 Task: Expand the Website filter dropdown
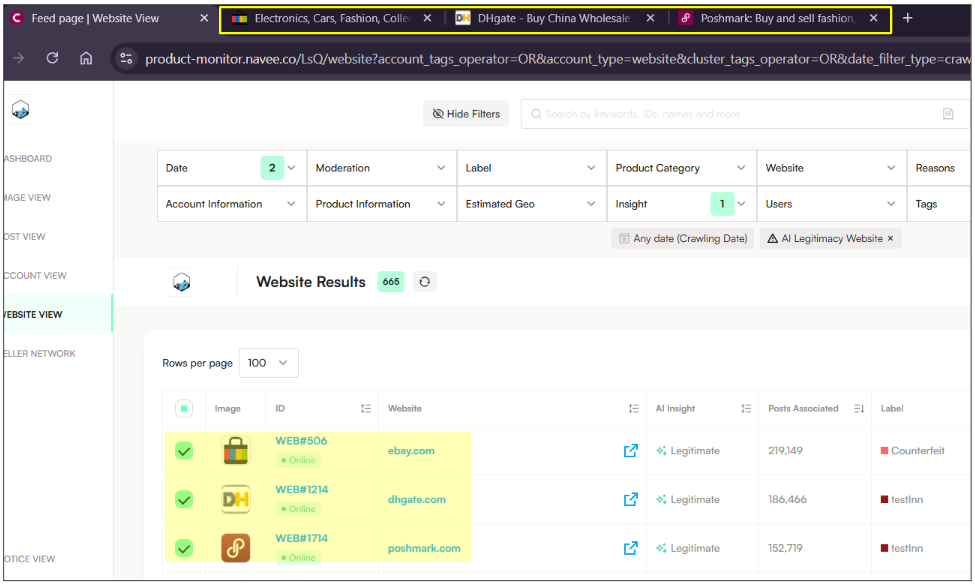[831, 168]
